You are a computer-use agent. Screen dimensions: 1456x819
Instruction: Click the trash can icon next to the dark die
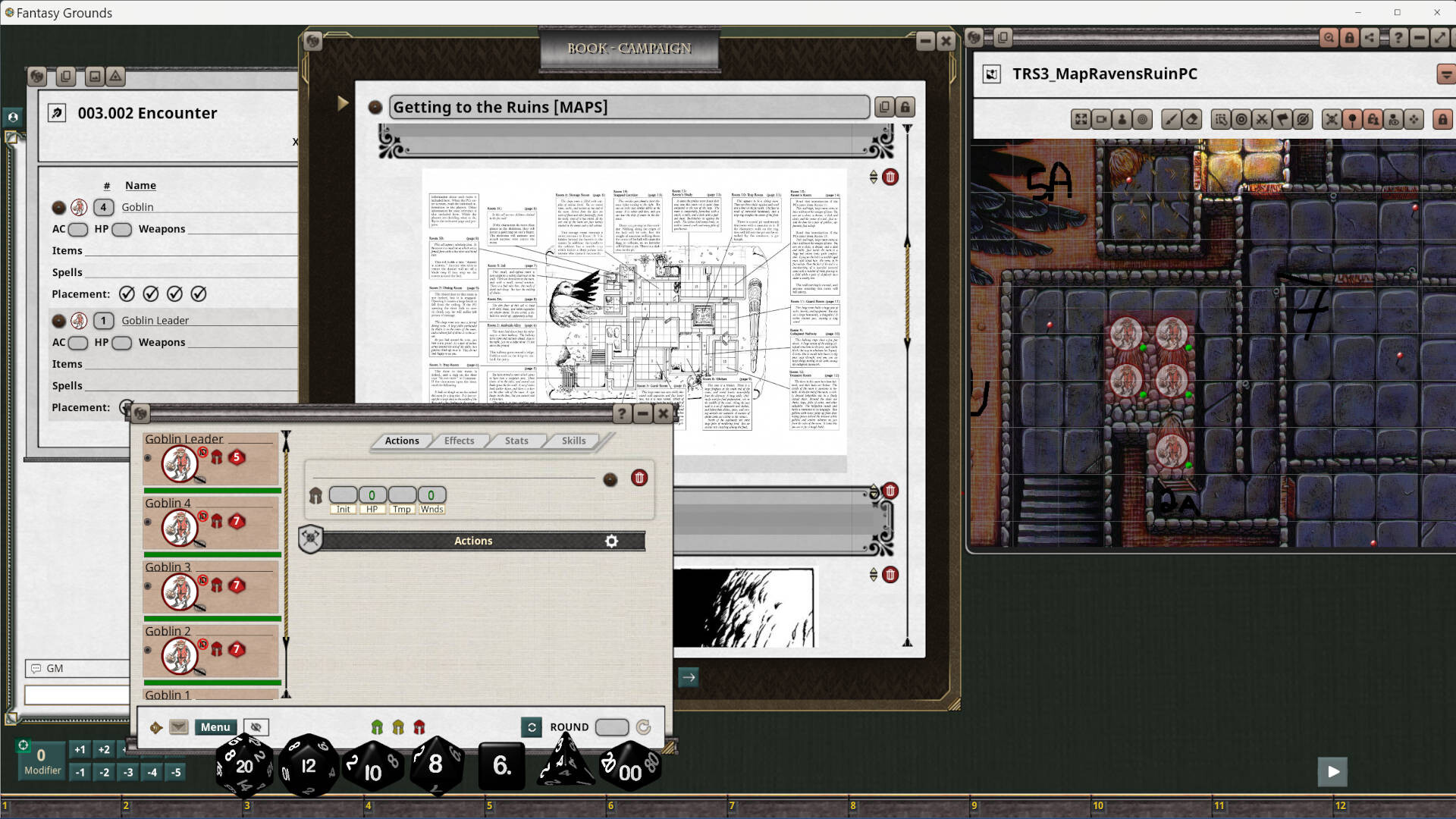pos(639,479)
